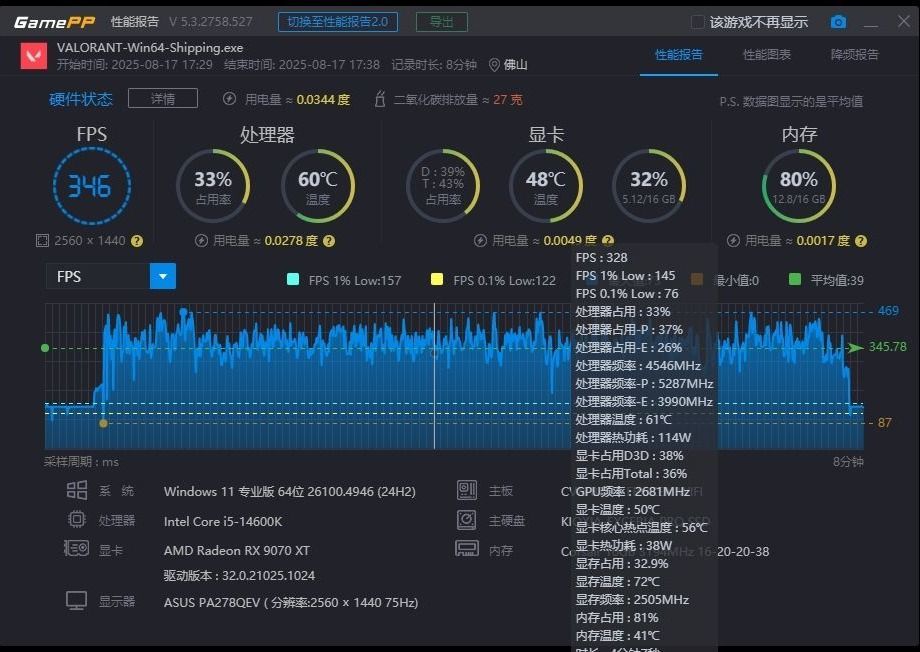920x652 pixels.
Task: Click the FPS 1% Low:157 legend text
Action: 355,281
